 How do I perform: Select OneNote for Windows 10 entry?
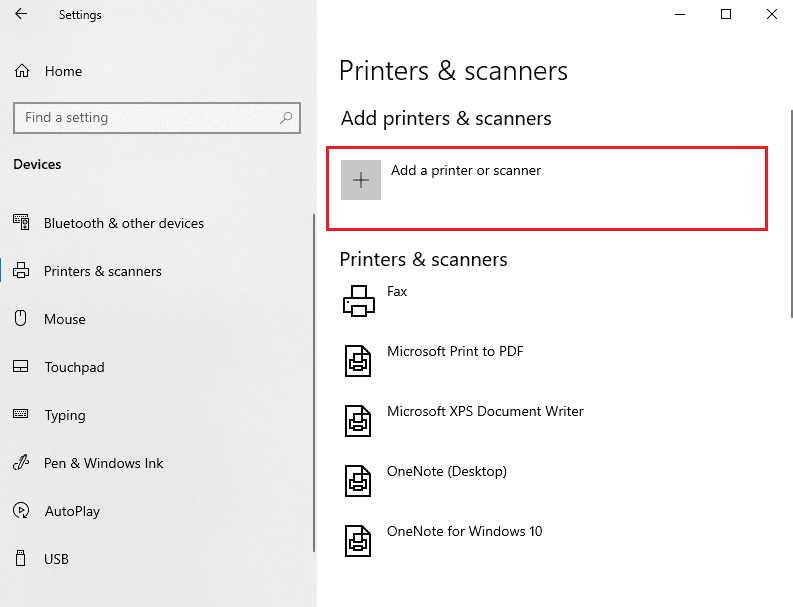[x=547, y=541]
